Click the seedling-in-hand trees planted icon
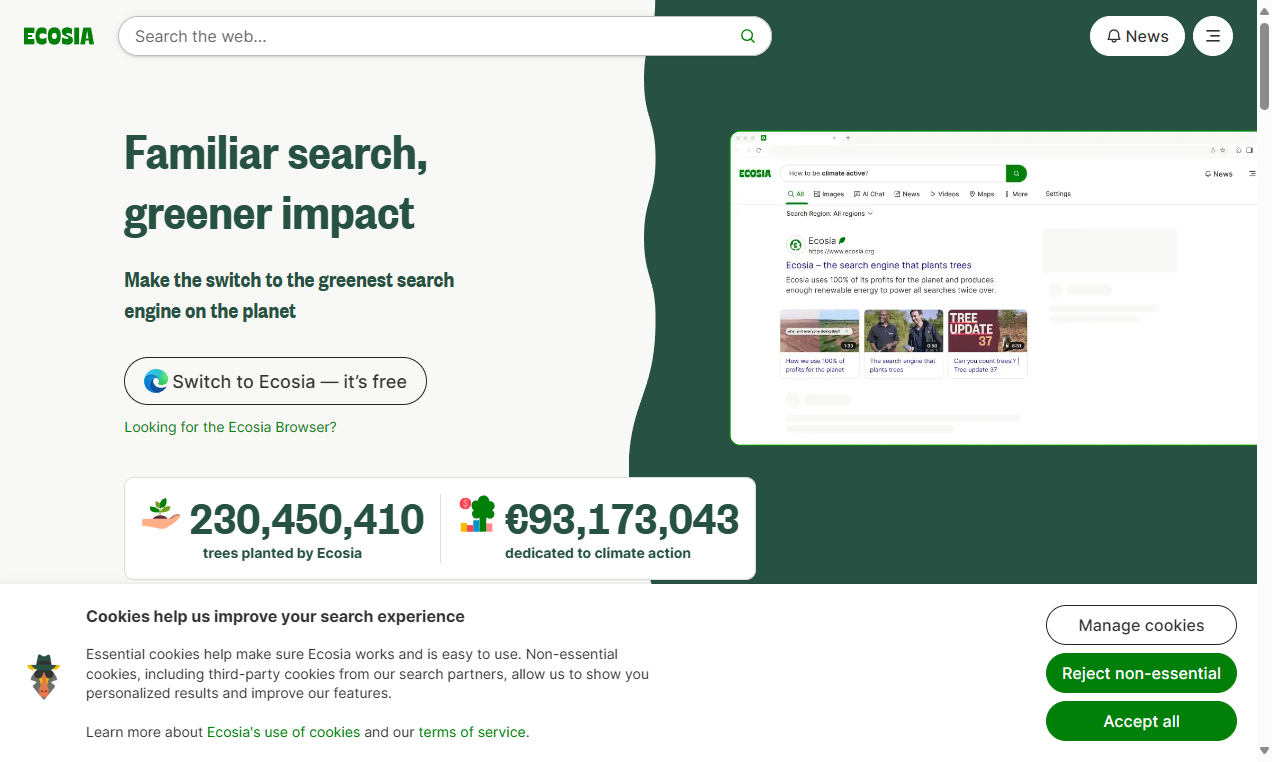The image size is (1272, 762). (x=158, y=517)
